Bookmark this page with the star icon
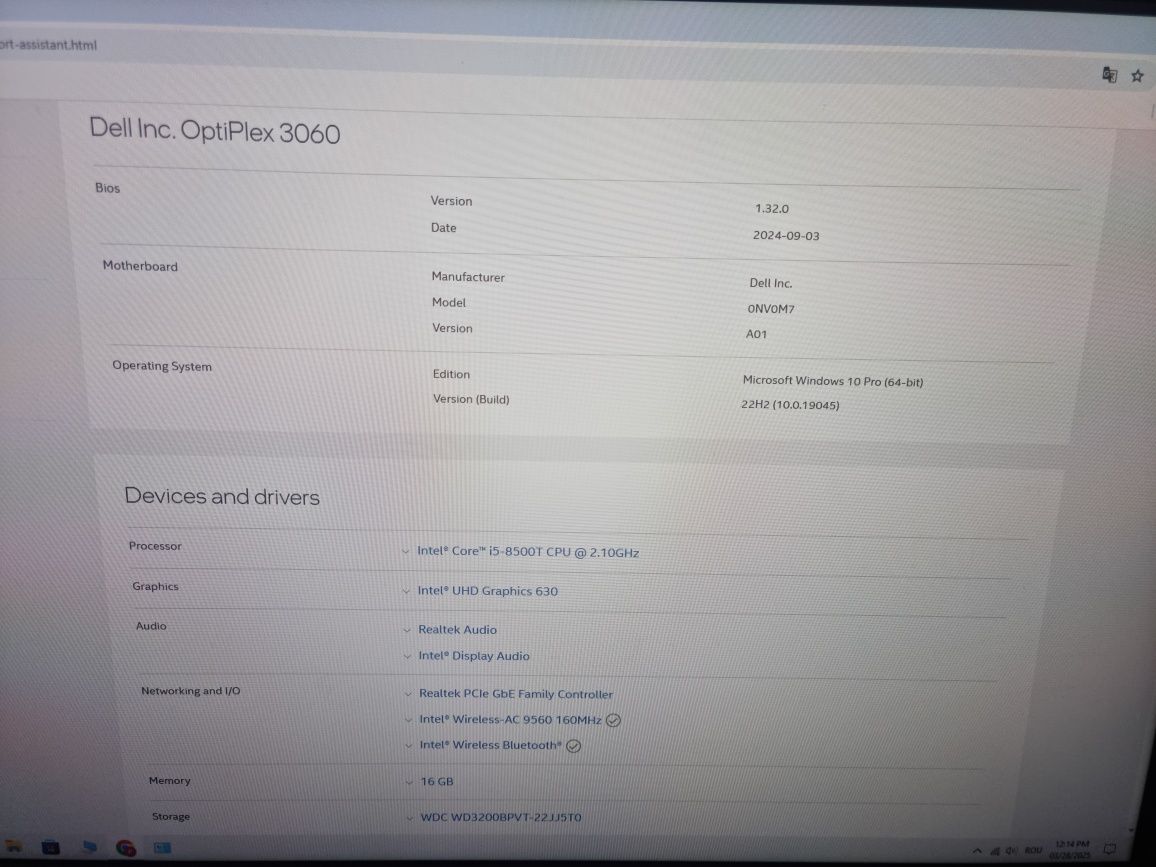The width and height of the screenshot is (1156, 867). (x=1138, y=76)
